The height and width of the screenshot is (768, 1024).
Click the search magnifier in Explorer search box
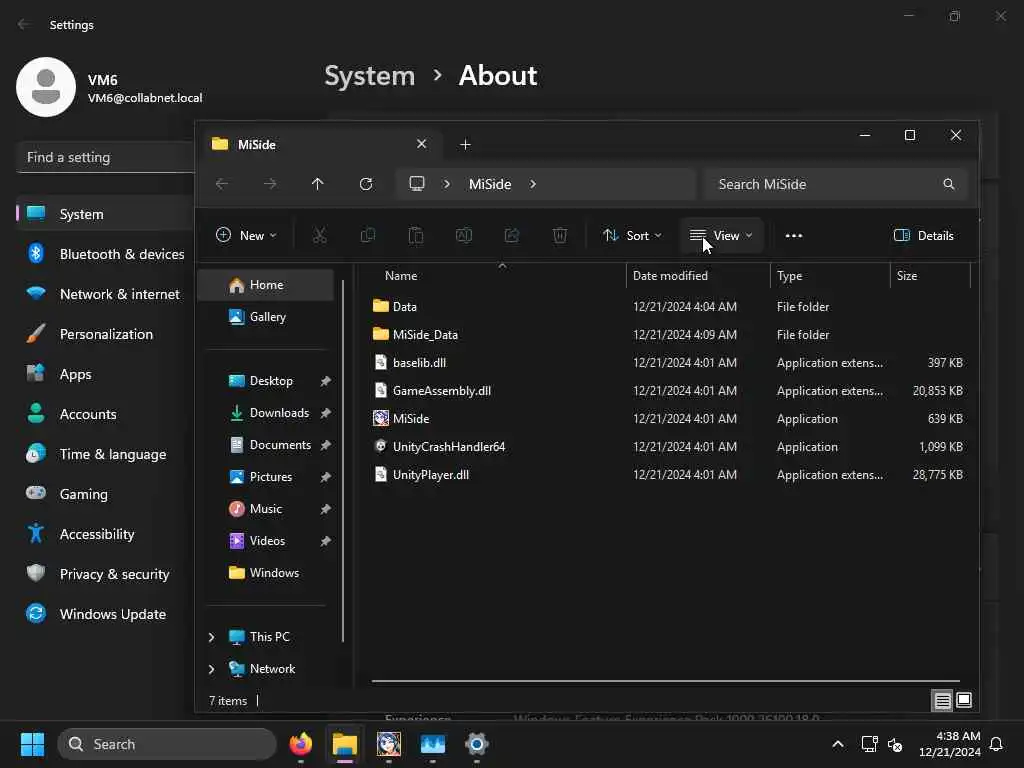(x=949, y=184)
